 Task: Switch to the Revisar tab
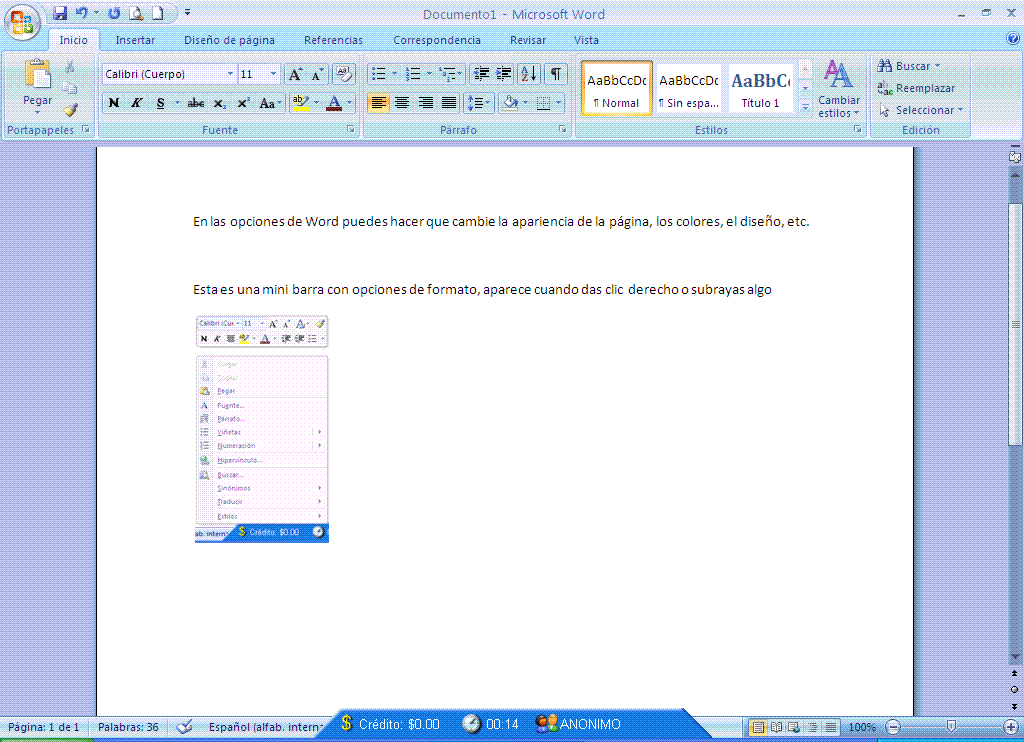528,40
